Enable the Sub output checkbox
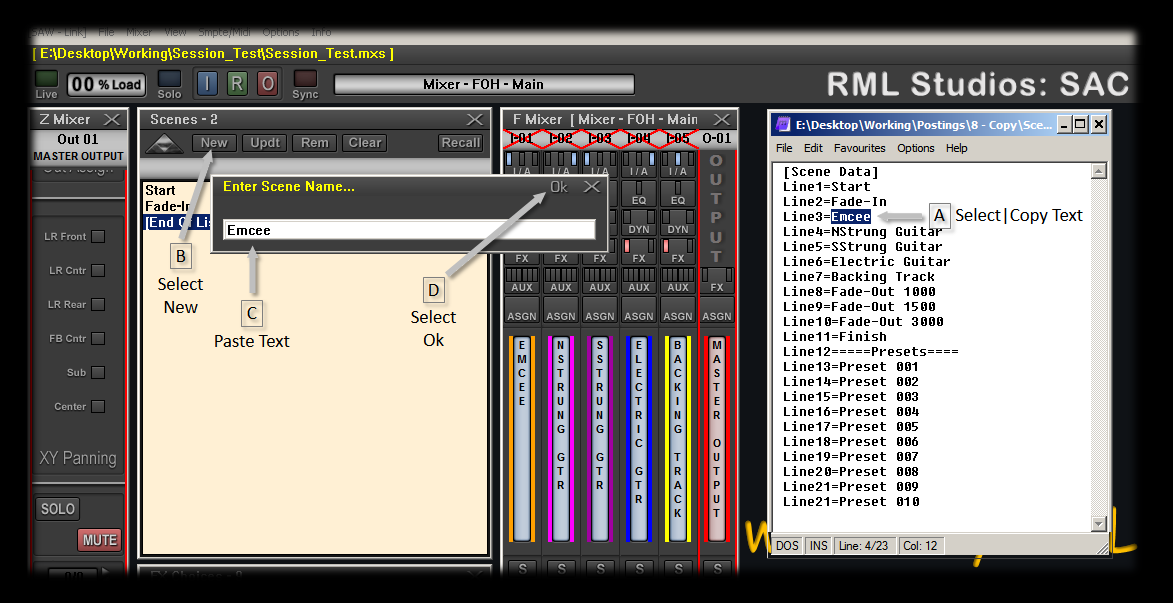 tap(98, 373)
